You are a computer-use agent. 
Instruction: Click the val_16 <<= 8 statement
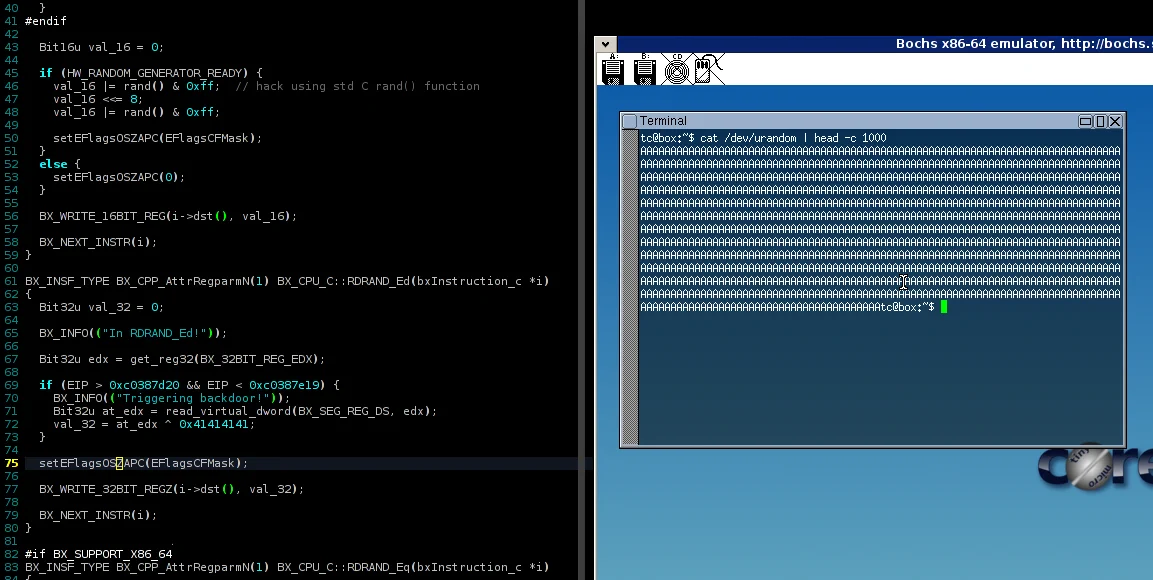[x=98, y=99]
